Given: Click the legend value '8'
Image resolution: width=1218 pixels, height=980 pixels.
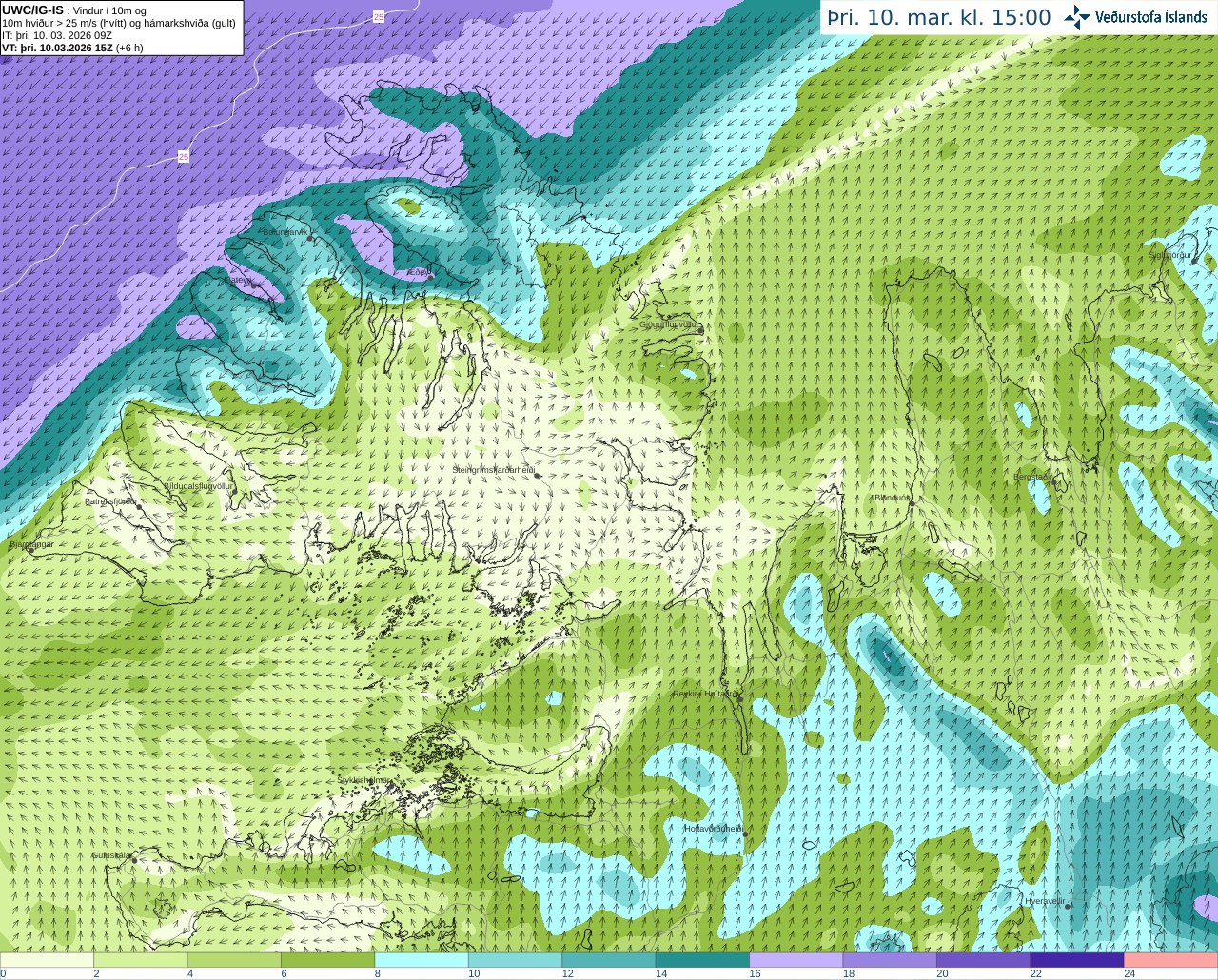Looking at the screenshot, I should 378,973.
